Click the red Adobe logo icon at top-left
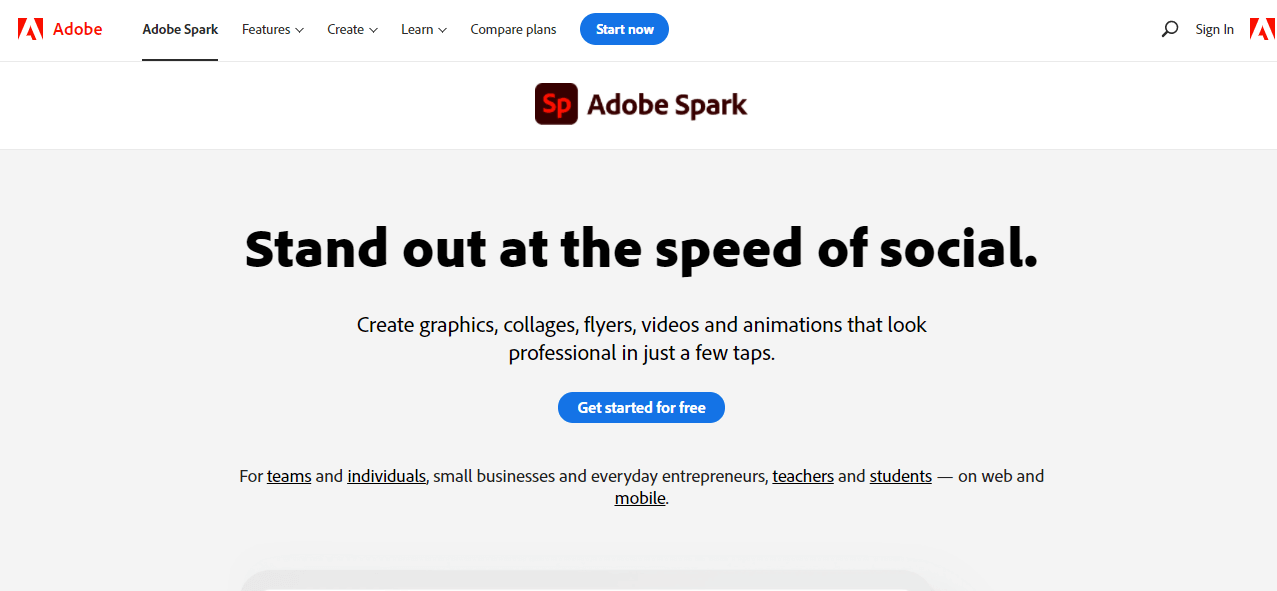 coord(30,29)
